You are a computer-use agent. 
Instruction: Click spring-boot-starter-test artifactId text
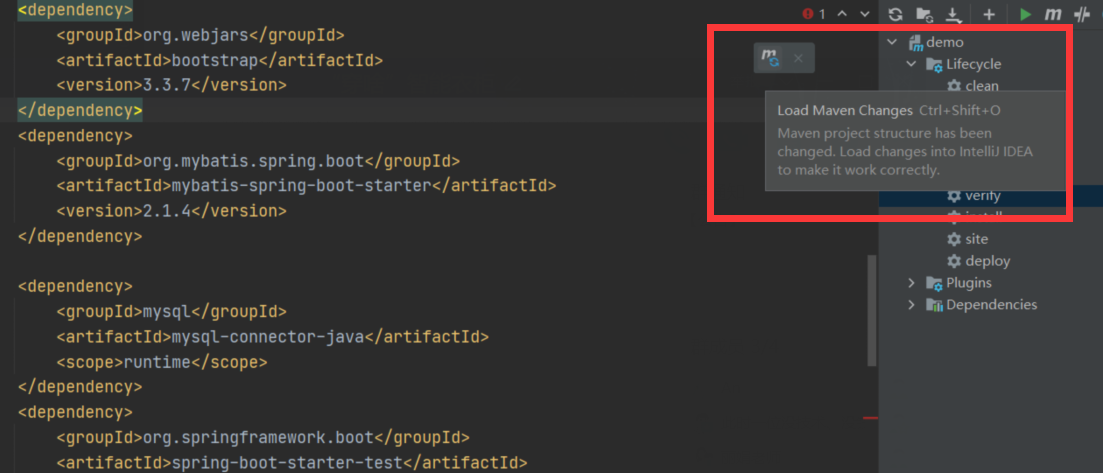click(287, 463)
